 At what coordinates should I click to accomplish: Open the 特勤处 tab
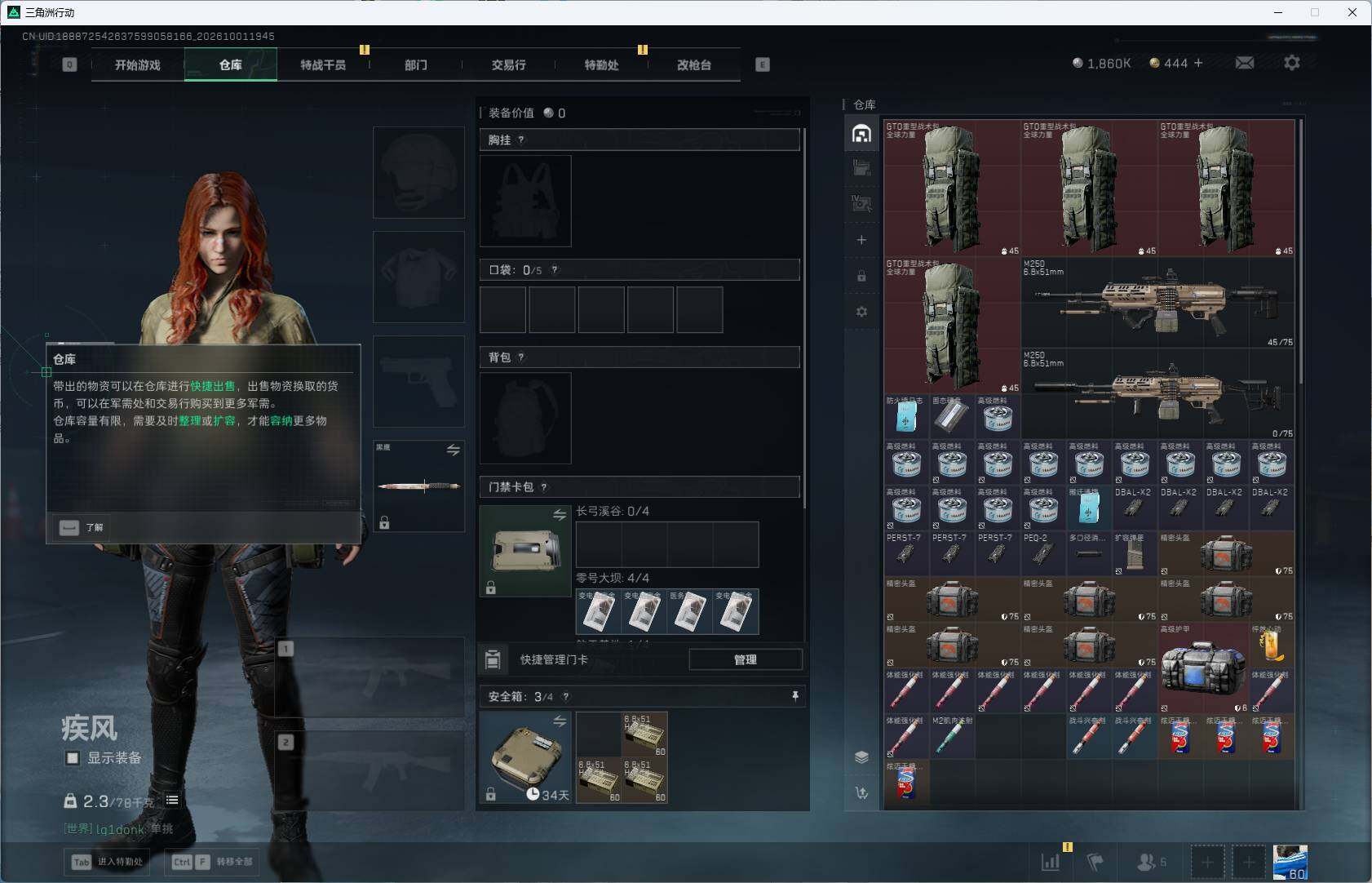[x=601, y=64]
